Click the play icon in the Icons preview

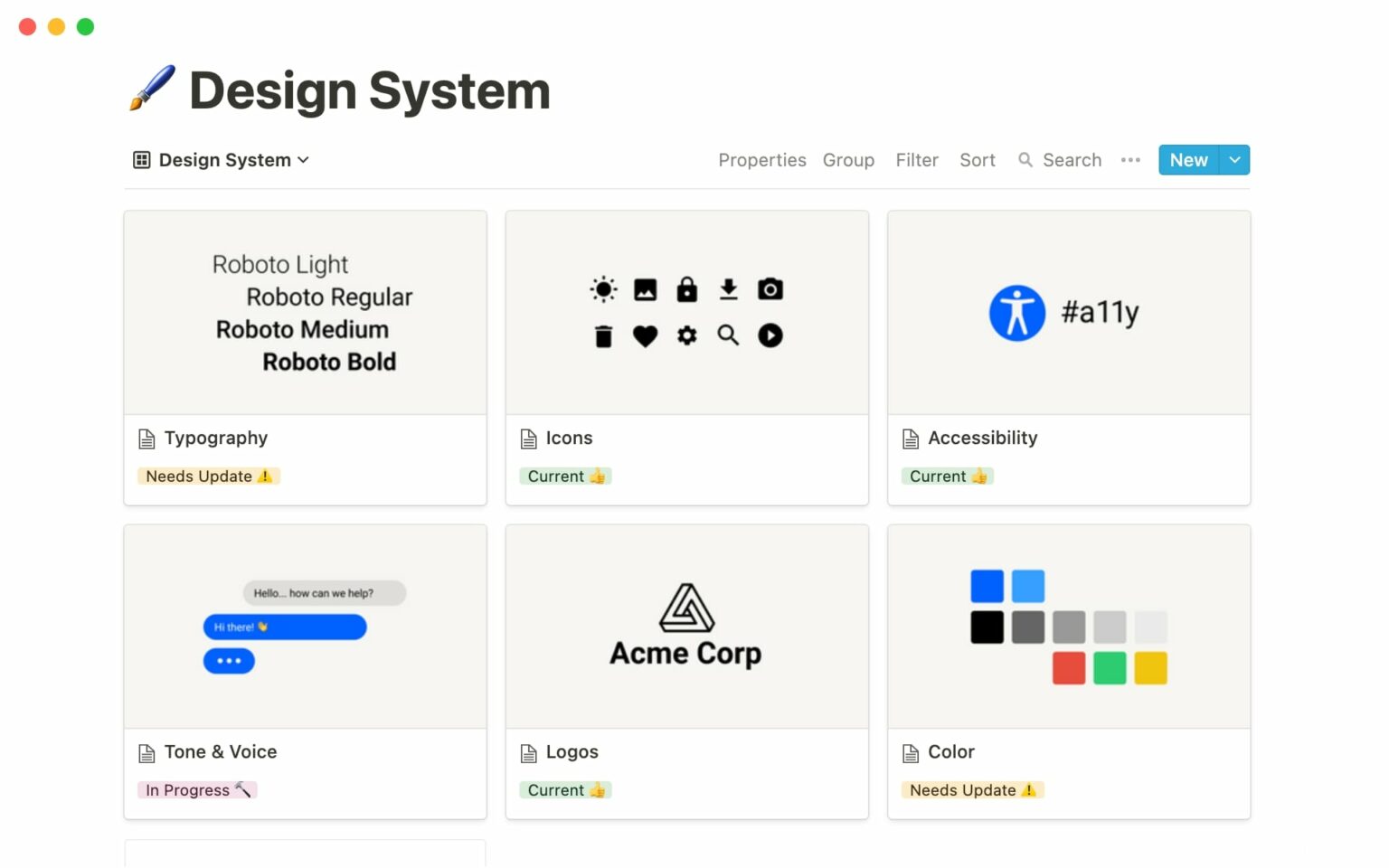coord(770,335)
